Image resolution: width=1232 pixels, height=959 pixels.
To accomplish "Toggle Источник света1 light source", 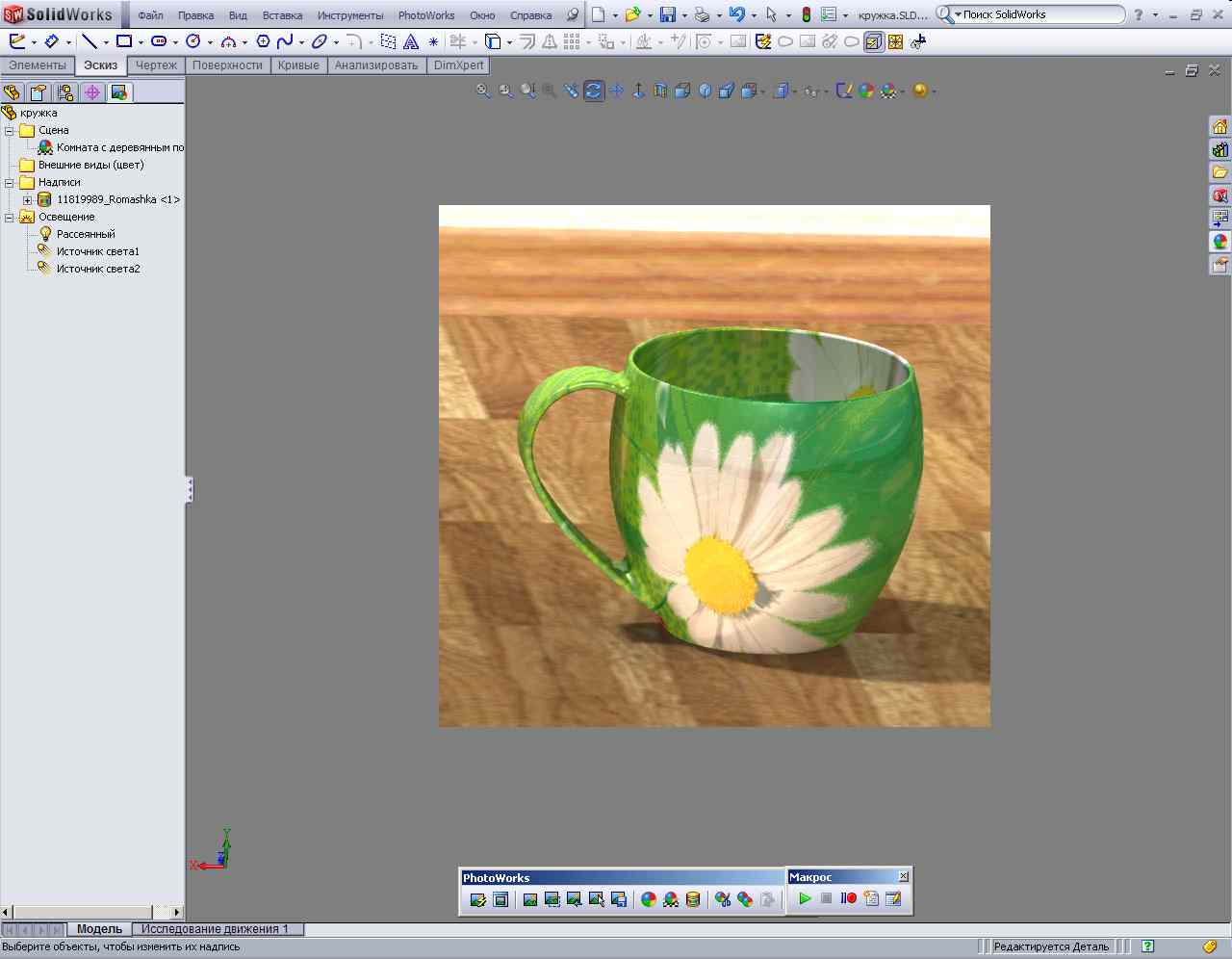I will 97,251.
